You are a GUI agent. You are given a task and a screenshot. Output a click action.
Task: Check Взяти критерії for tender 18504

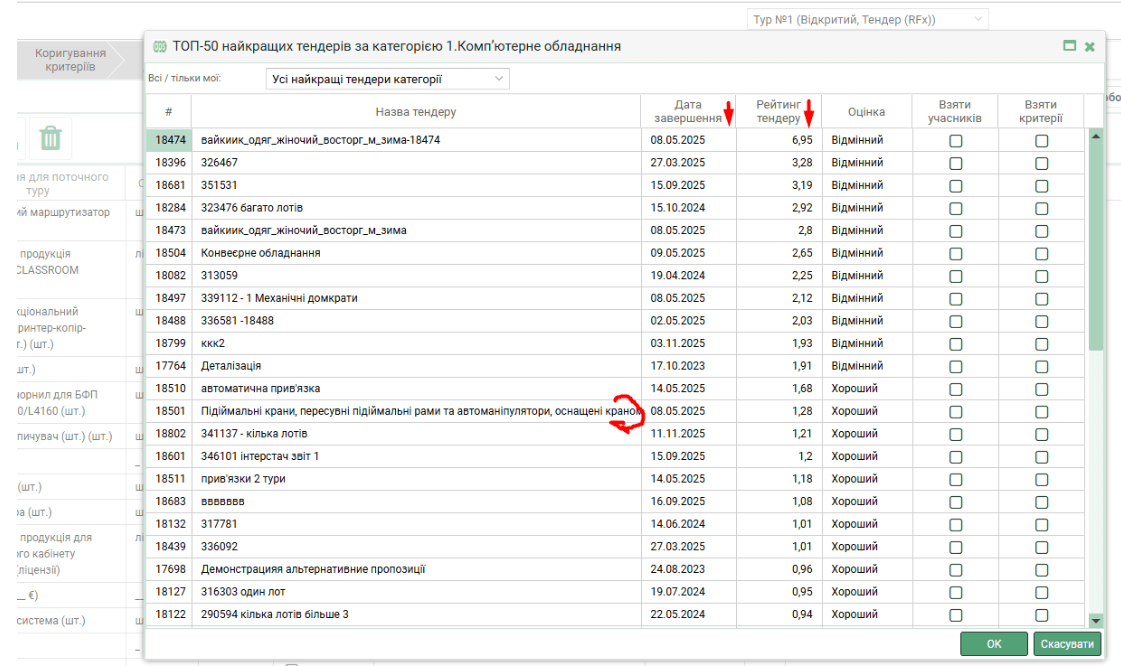[1042, 254]
